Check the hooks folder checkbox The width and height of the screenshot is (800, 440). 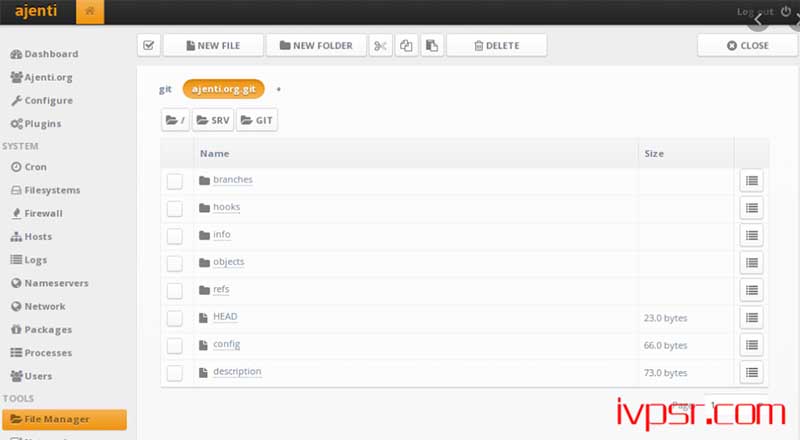pos(174,208)
